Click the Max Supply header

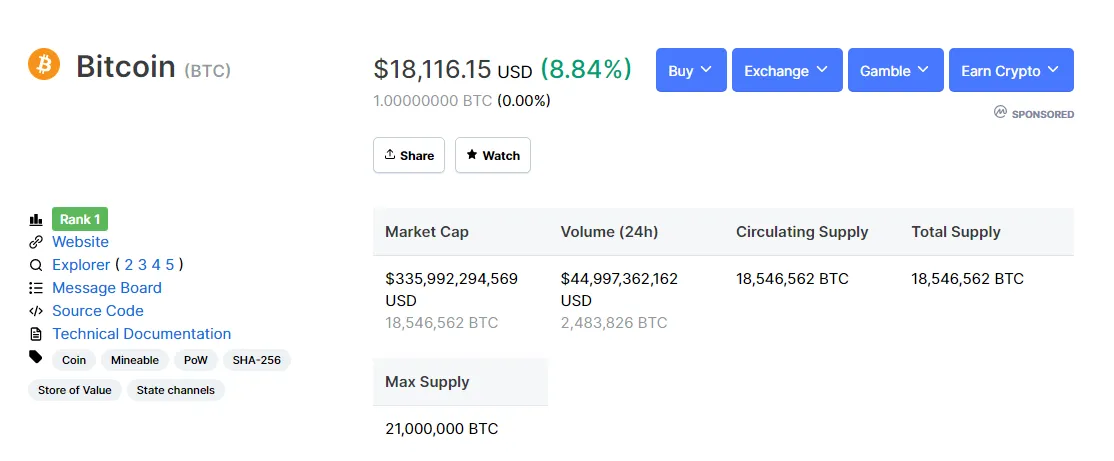[x=427, y=382]
